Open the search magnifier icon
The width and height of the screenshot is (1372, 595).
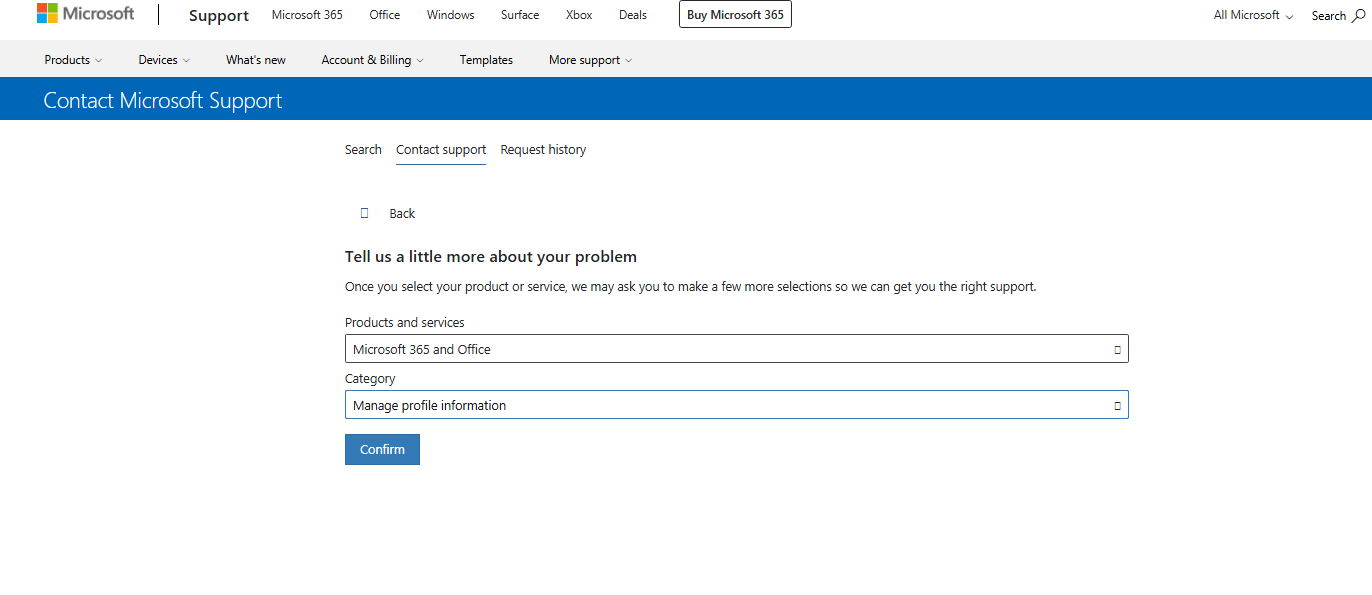click(x=1357, y=15)
